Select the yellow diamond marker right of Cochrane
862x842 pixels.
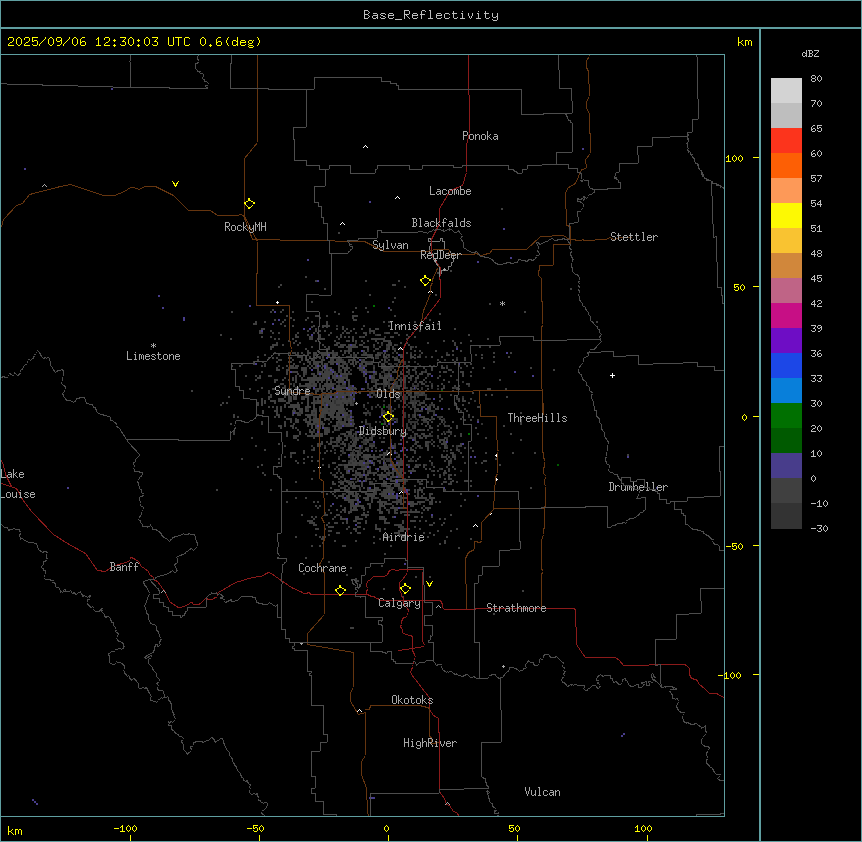click(340, 590)
